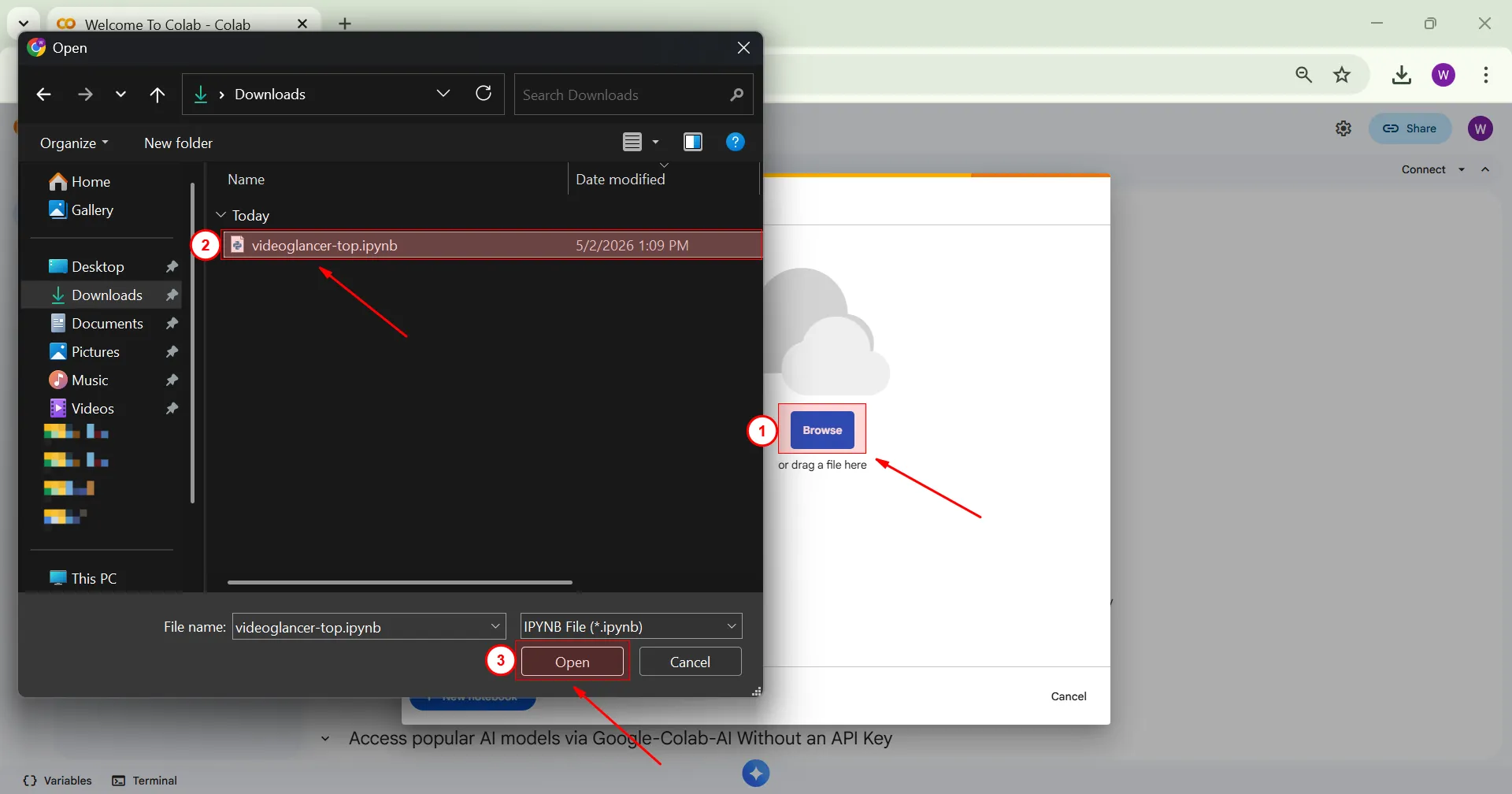Viewport: 1512px width, 794px height.
Task: Open the Chrome tab search dropdown
Action: [x=24, y=24]
